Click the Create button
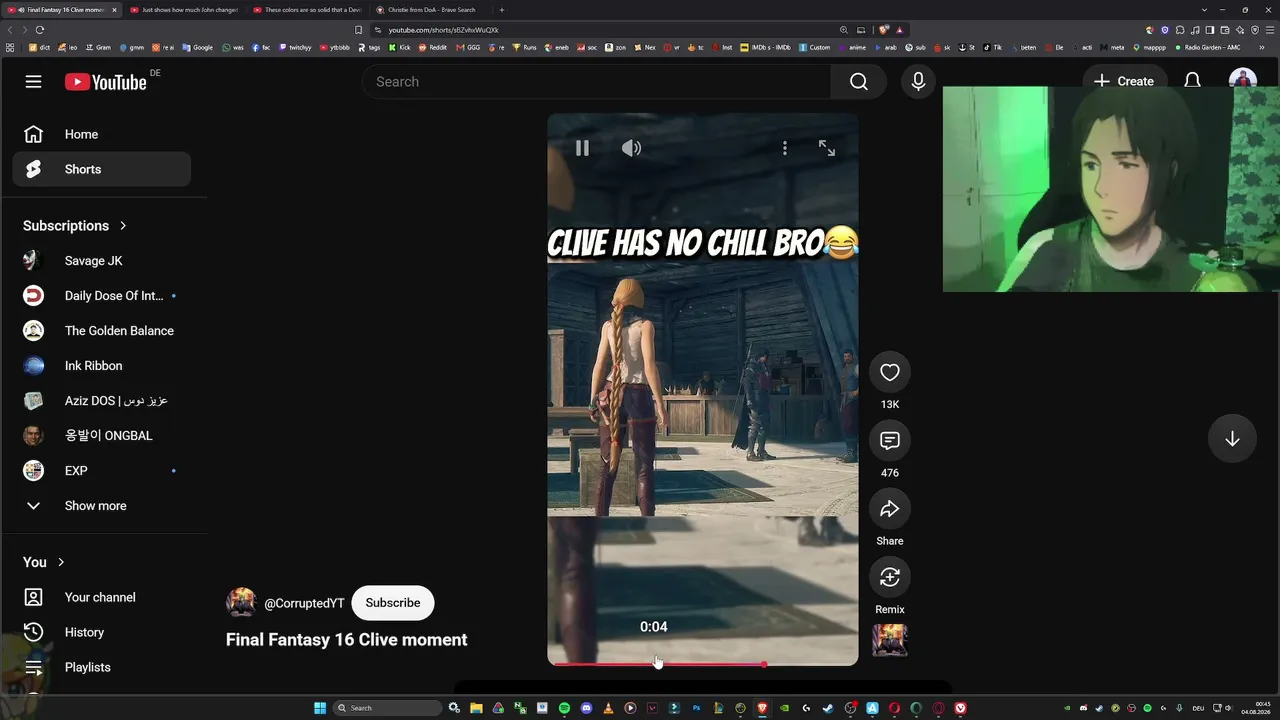The width and height of the screenshot is (1280, 720). pos(1124,82)
